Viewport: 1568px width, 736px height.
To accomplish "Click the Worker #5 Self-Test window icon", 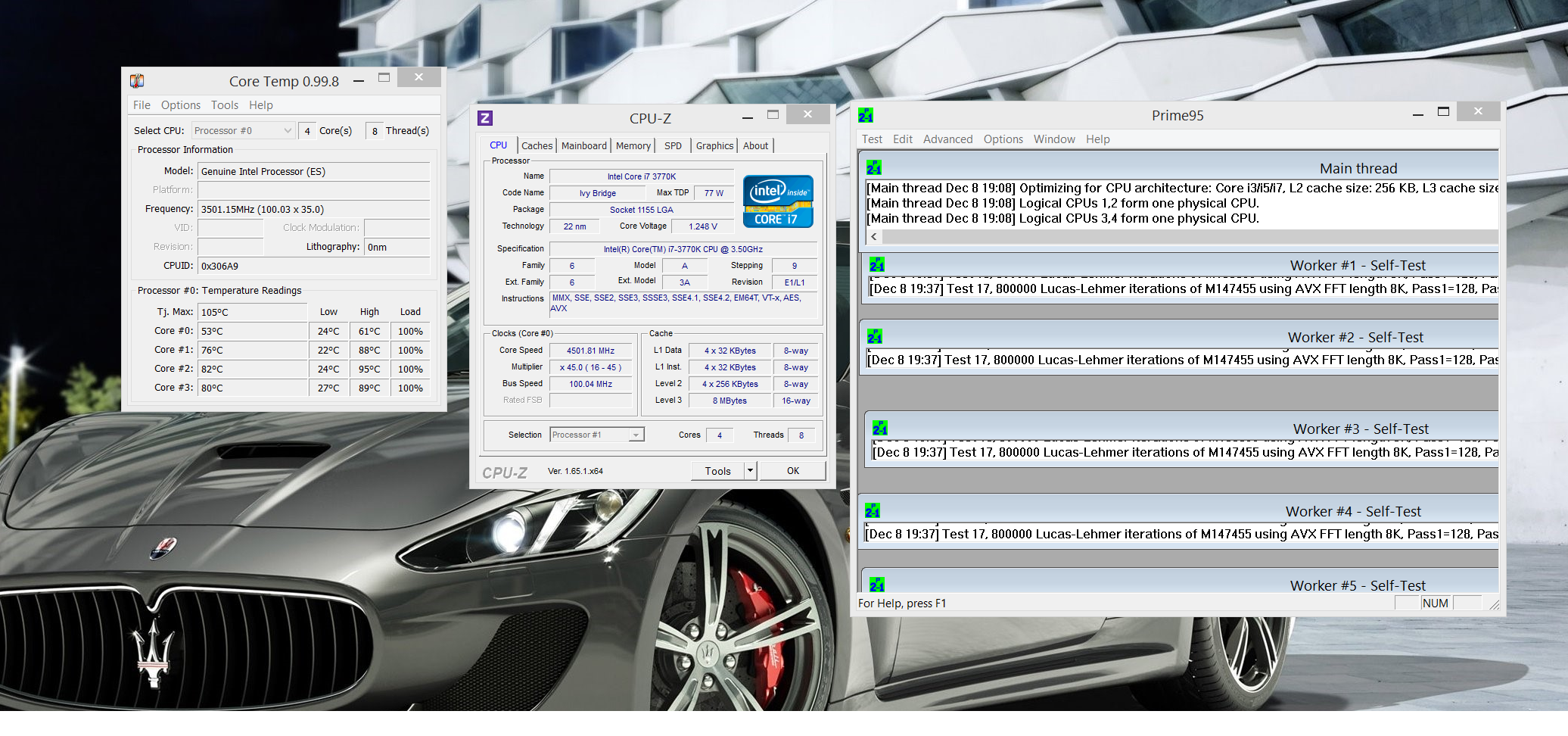I will [x=877, y=585].
